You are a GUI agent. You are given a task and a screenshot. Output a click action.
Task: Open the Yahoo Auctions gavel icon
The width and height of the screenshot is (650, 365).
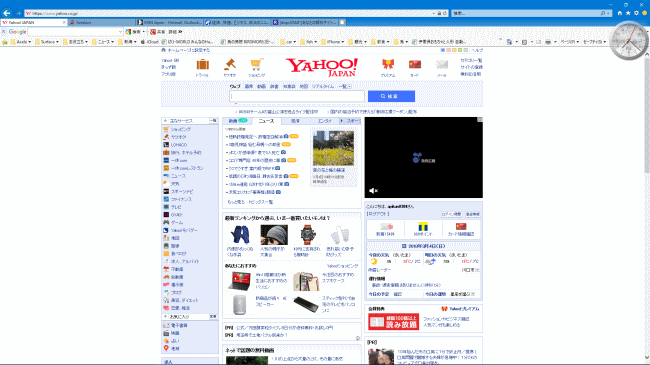click(230, 65)
